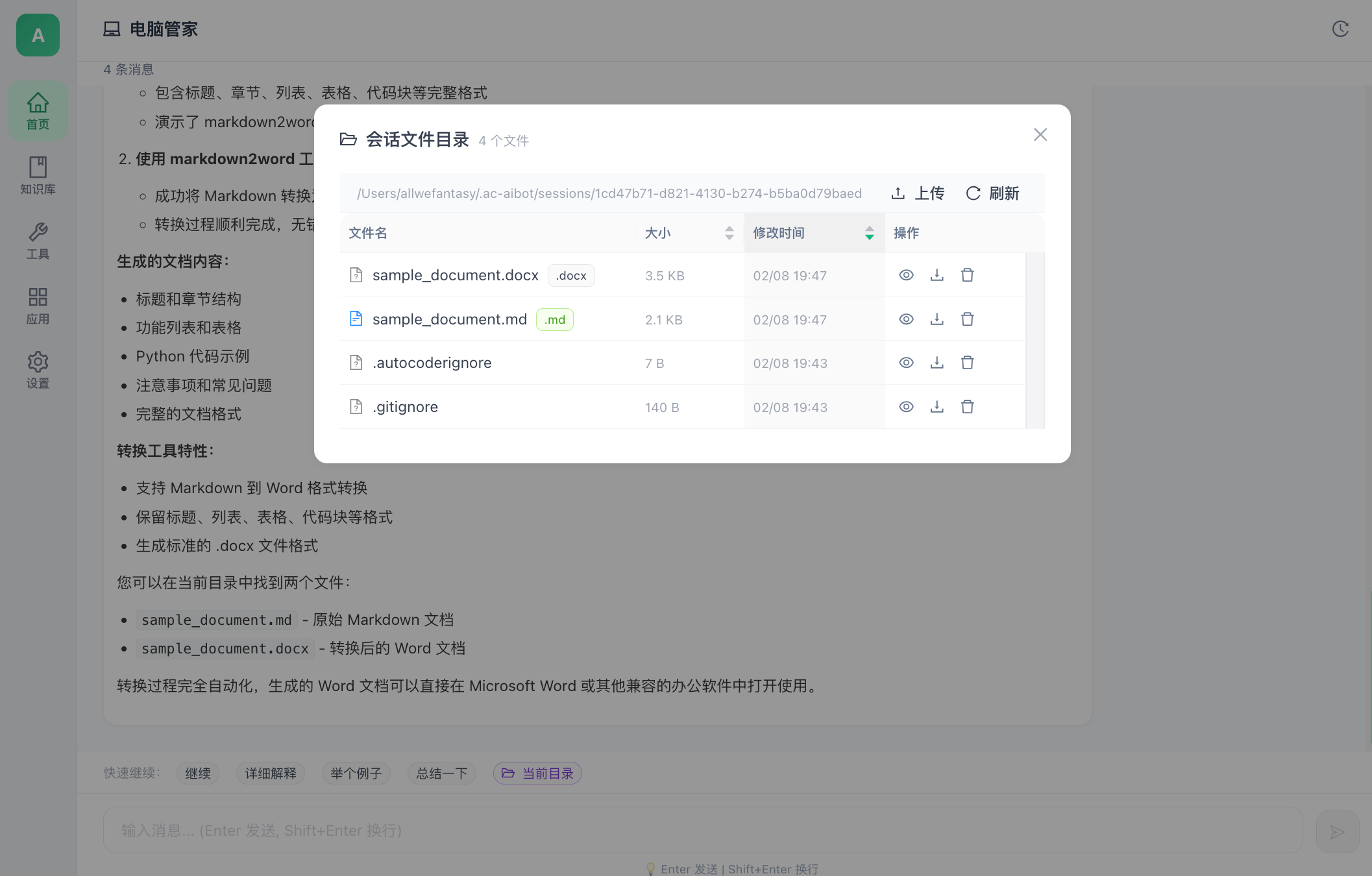Open 设置 from the sidebar
The height and width of the screenshot is (876, 1372).
click(37, 370)
